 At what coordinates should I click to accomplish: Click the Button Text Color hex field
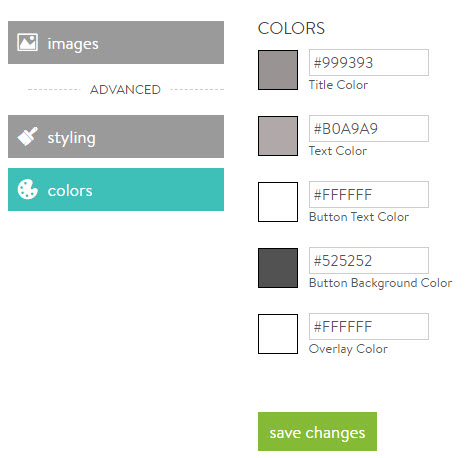point(369,195)
